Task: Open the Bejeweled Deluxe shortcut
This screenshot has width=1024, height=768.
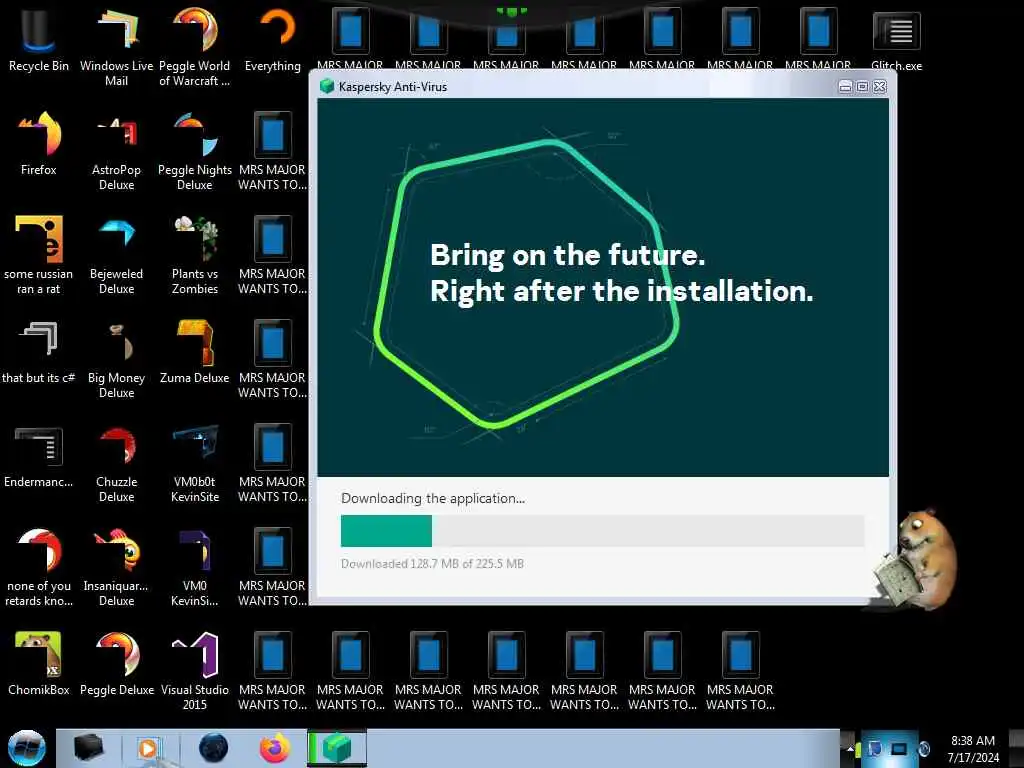Action: [116, 255]
